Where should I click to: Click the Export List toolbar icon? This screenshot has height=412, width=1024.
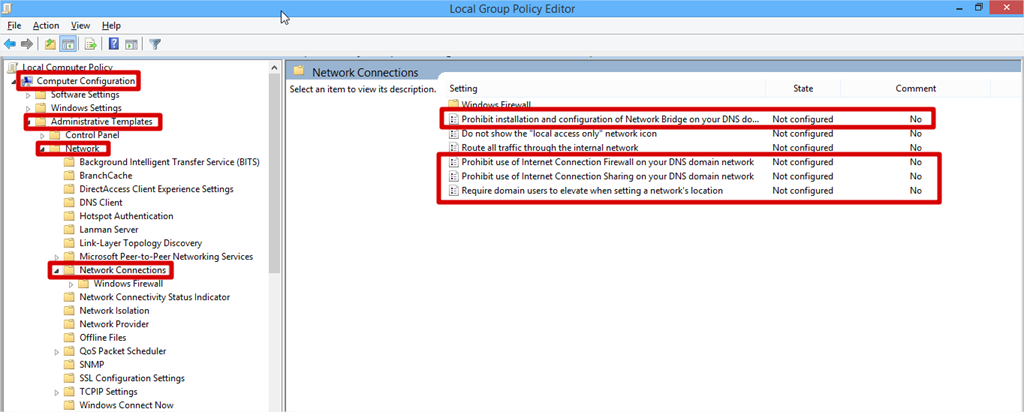click(x=90, y=44)
